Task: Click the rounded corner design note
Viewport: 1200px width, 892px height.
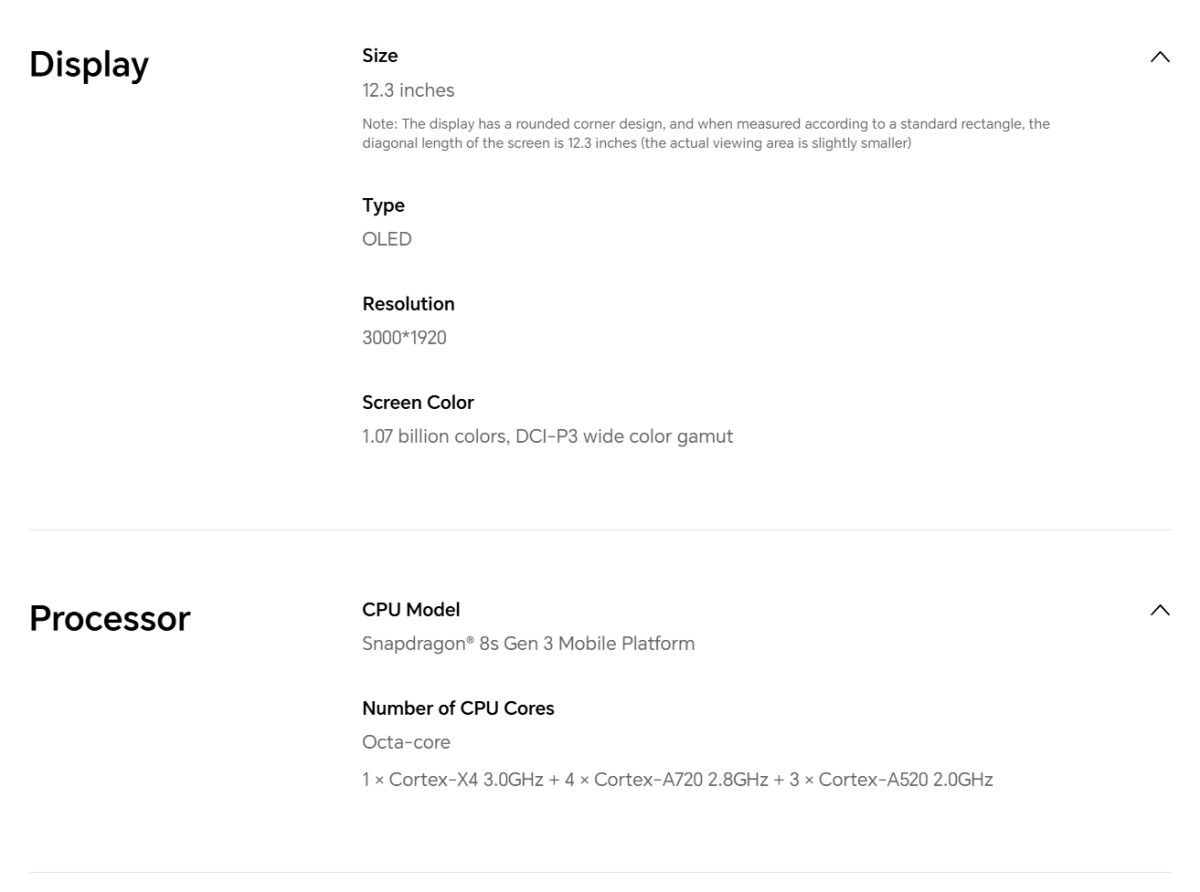Action: (705, 131)
